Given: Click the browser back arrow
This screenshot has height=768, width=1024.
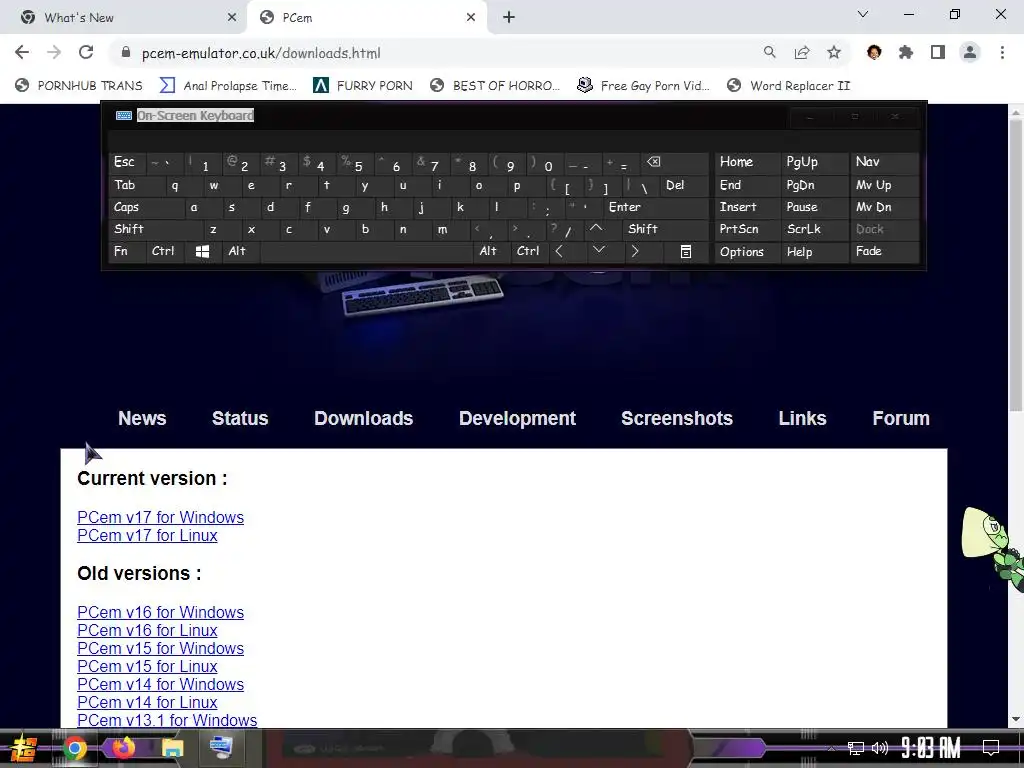Looking at the screenshot, I should pos(22,53).
